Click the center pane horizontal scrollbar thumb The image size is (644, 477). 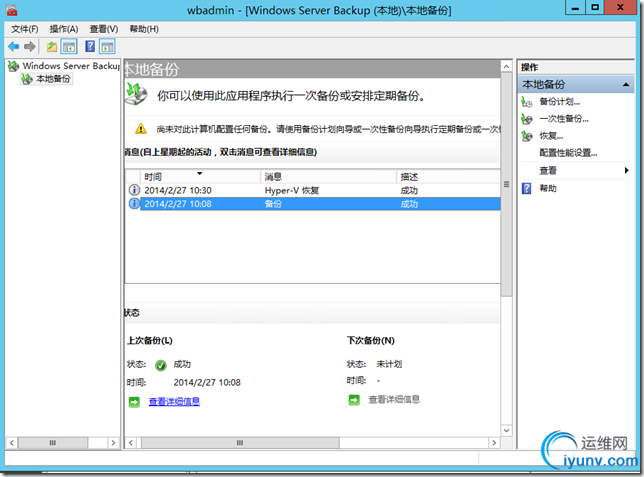[240, 443]
